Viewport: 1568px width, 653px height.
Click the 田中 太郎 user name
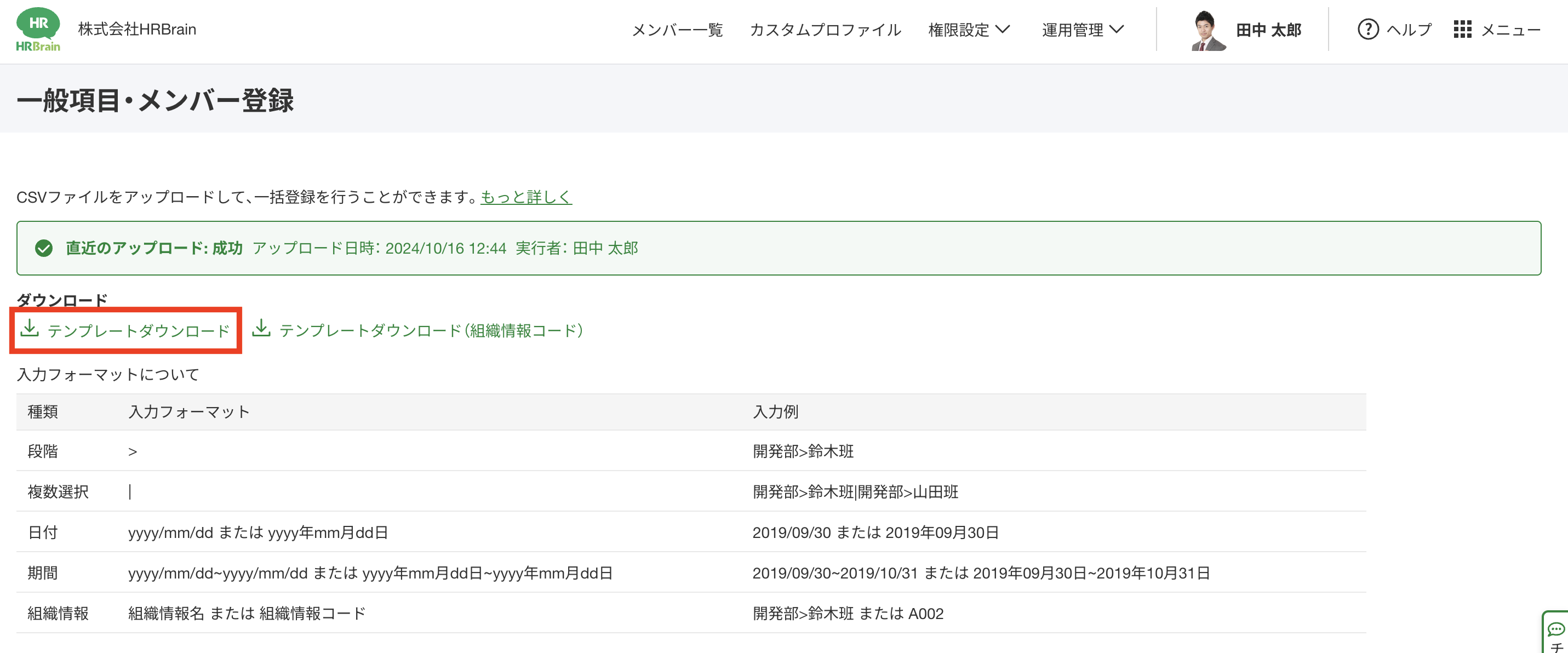point(1268,30)
